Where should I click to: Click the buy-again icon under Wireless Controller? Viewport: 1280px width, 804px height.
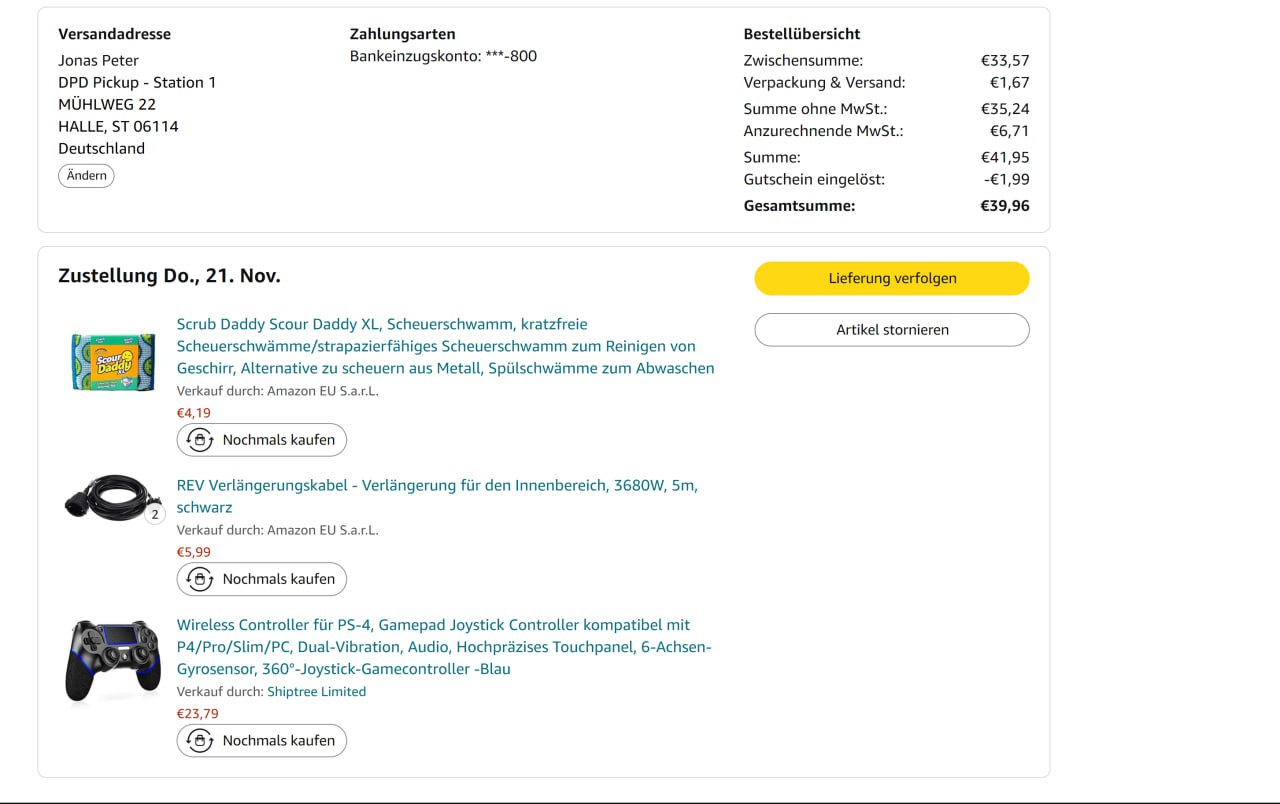tap(200, 741)
